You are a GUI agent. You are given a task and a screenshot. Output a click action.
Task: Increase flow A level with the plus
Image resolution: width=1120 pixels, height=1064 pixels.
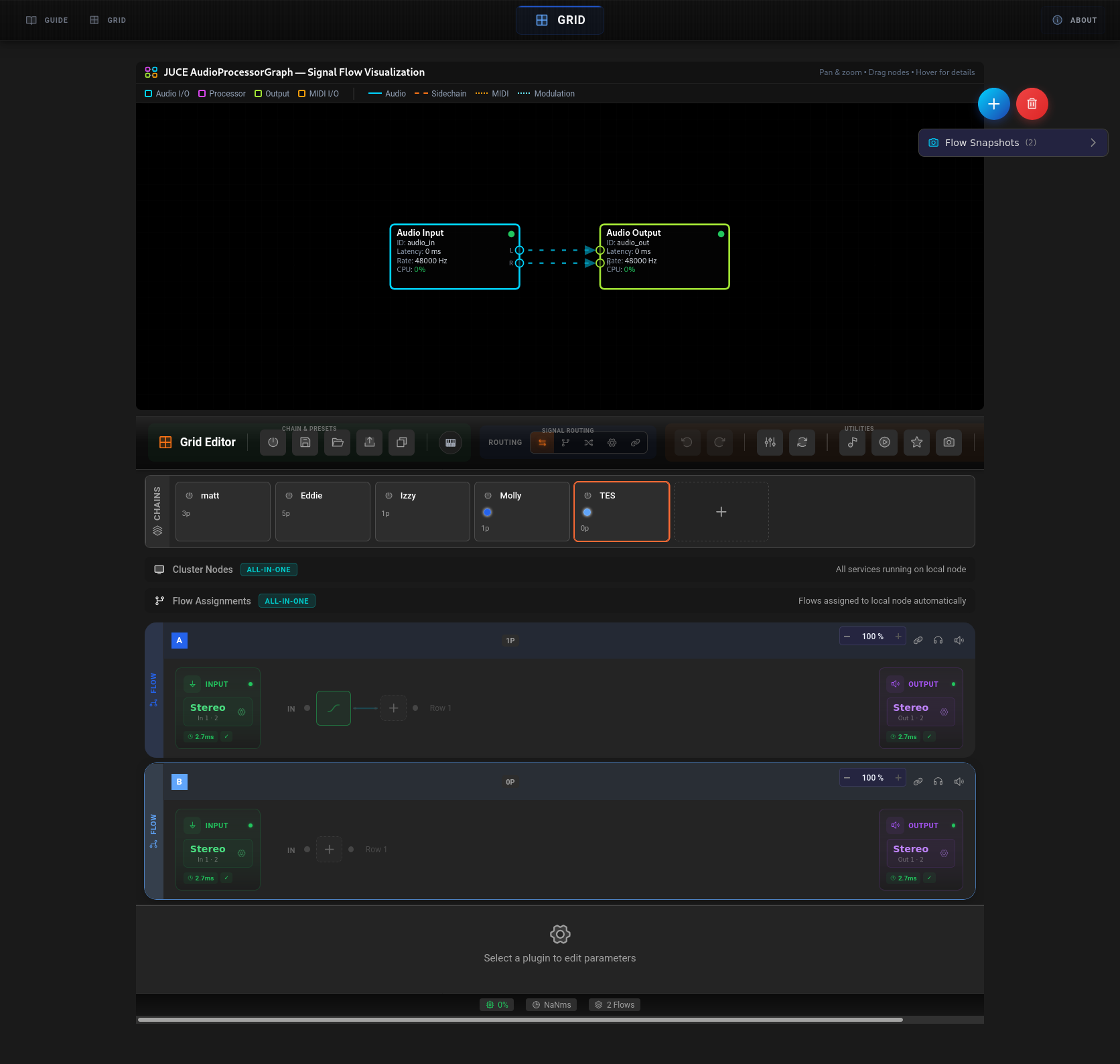(x=898, y=637)
